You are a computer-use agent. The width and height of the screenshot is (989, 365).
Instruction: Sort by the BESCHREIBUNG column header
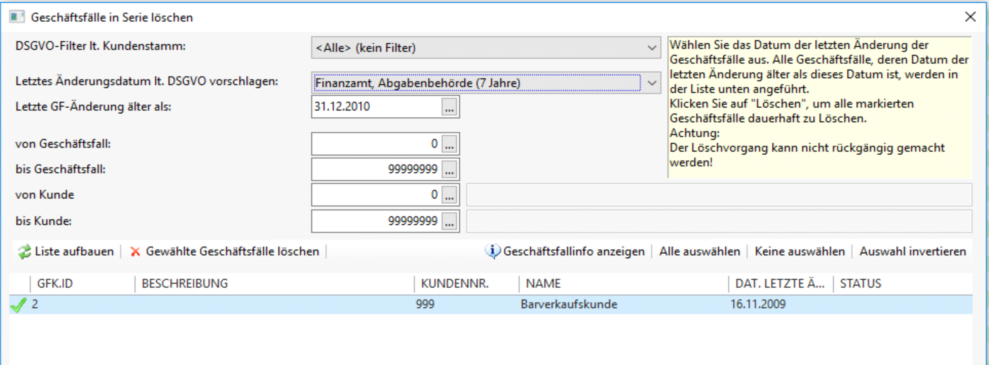(274, 284)
